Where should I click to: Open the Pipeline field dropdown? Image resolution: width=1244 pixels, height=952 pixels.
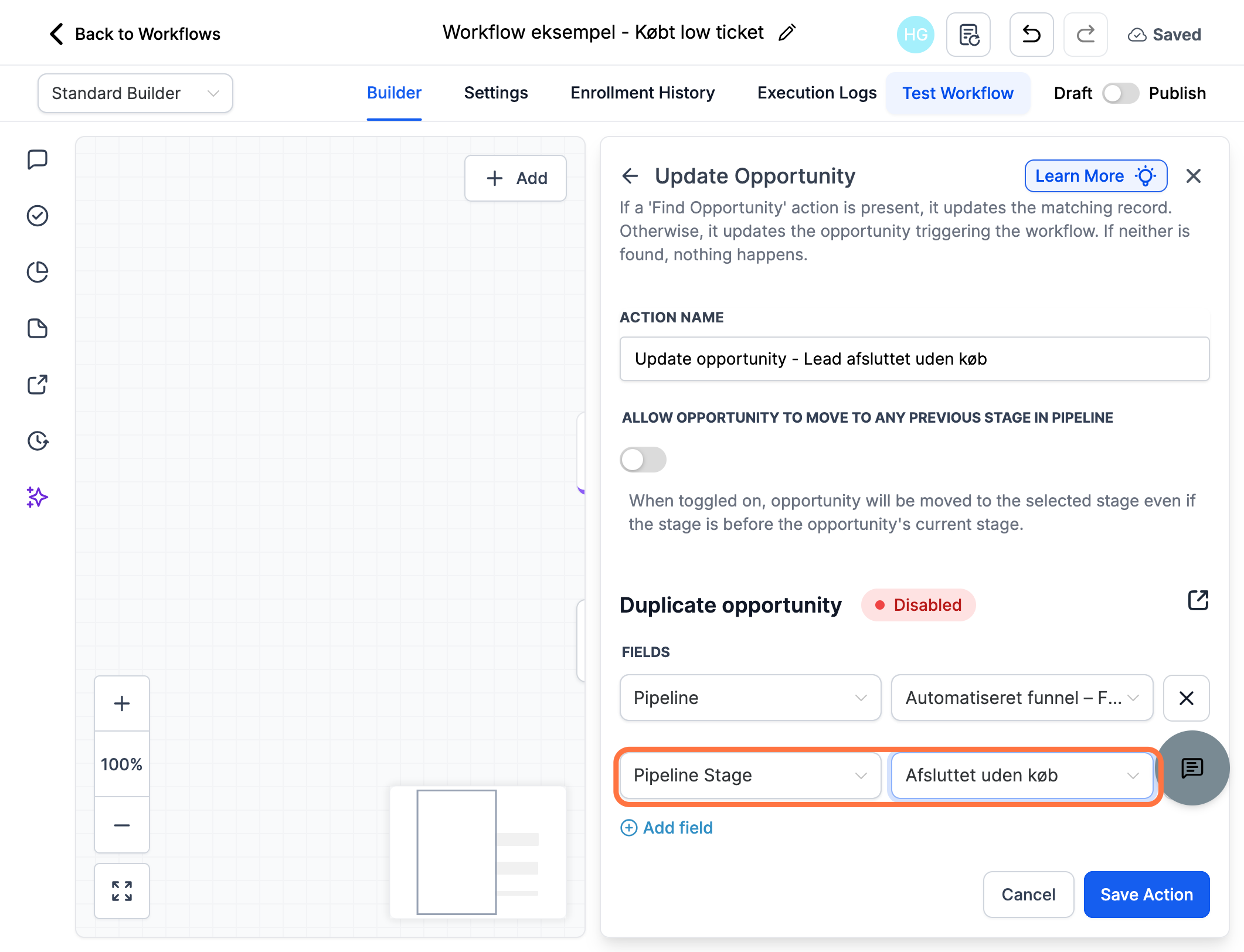coord(750,698)
